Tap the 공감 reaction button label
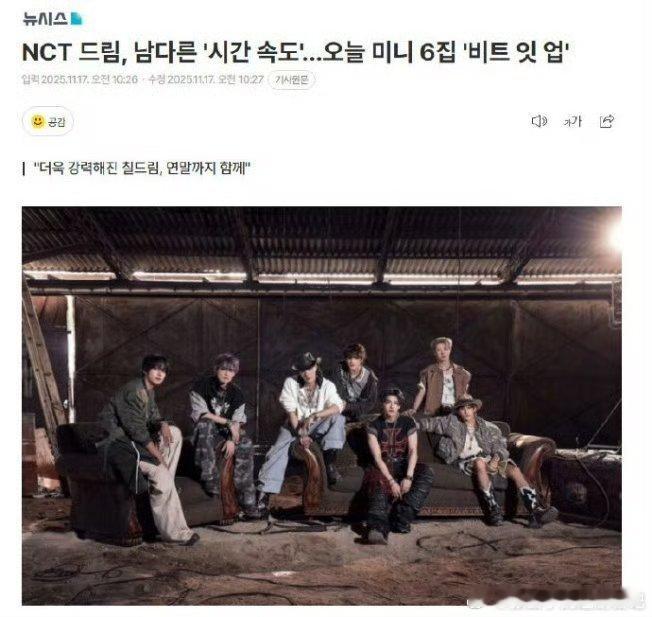The height and width of the screenshot is (617, 652). 57,122
